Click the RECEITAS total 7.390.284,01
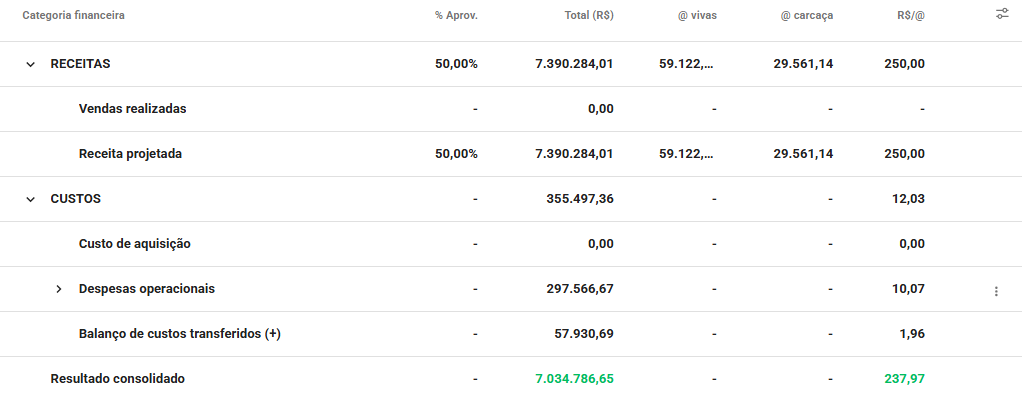 (574, 64)
